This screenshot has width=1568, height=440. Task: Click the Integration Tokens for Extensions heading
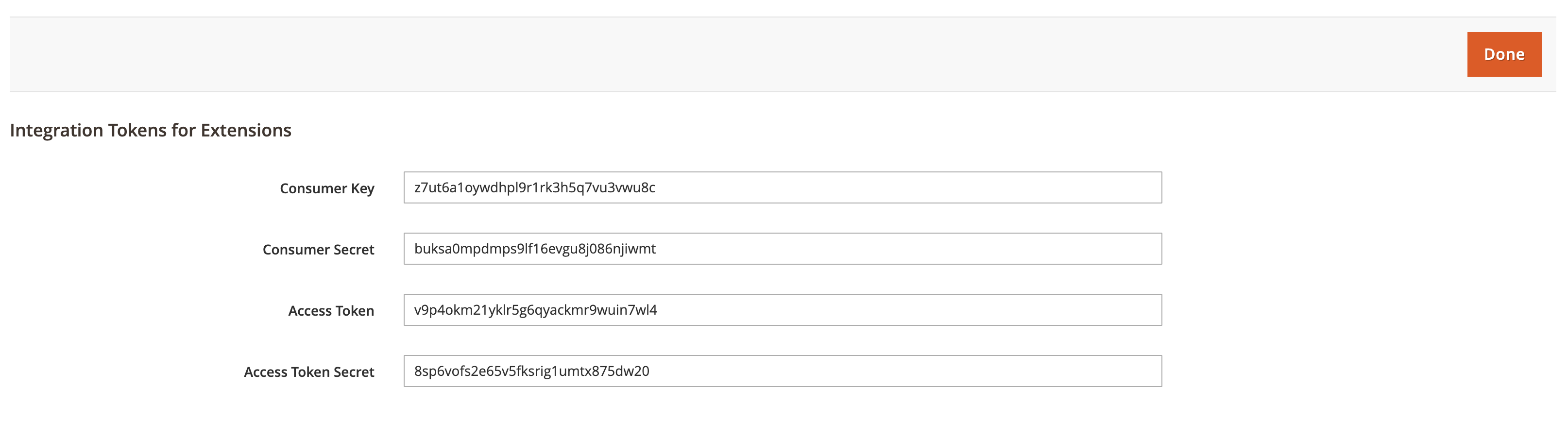tap(151, 130)
